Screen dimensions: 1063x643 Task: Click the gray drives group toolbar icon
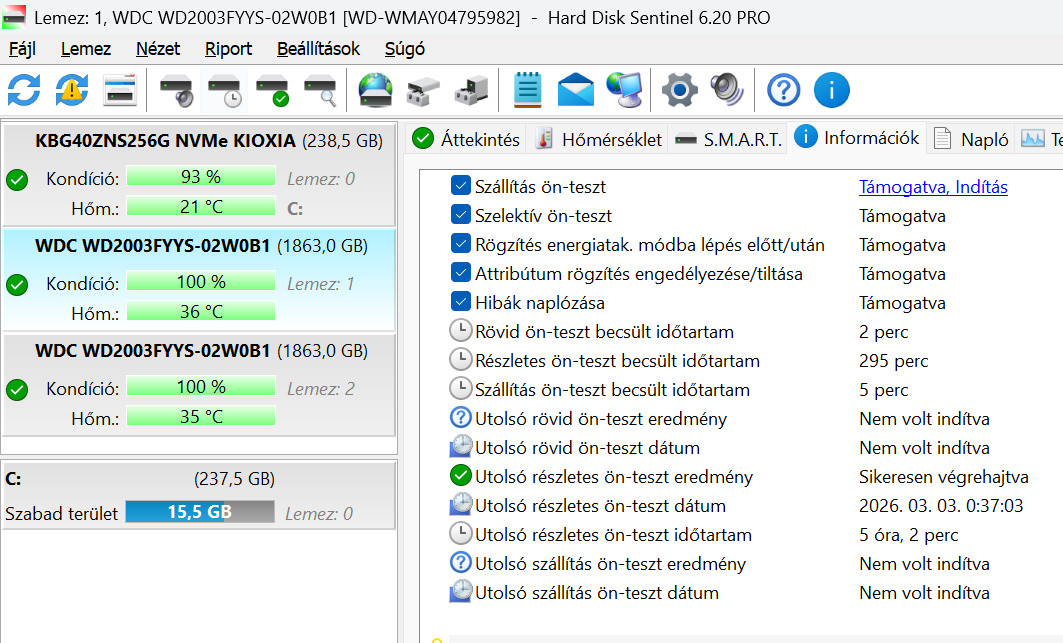pyautogui.click(x=423, y=90)
